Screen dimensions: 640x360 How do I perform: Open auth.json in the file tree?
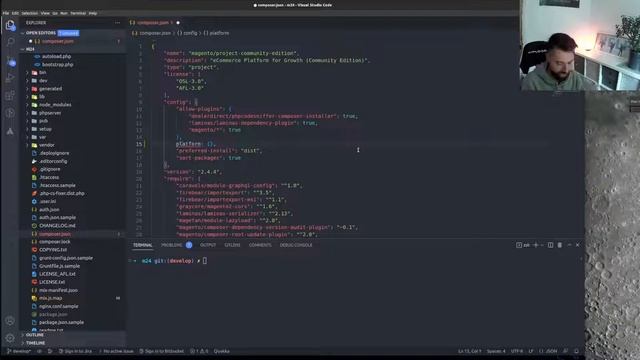[x=49, y=210]
